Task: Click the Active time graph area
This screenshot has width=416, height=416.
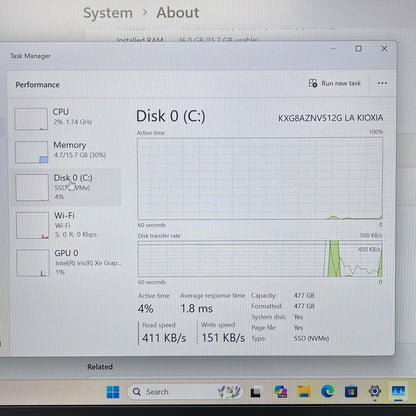Action: pyautogui.click(x=260, y=179)
